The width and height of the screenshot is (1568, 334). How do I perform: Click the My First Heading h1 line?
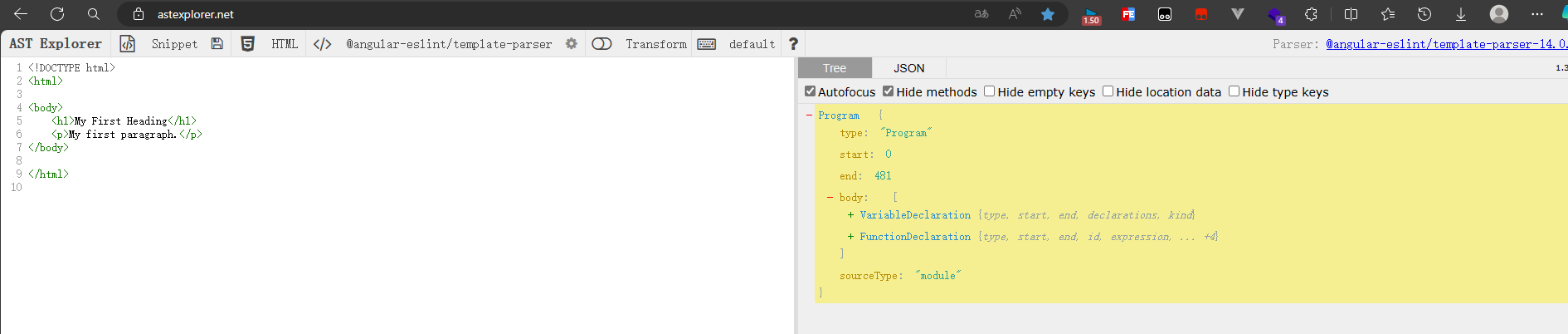(124, 121)
